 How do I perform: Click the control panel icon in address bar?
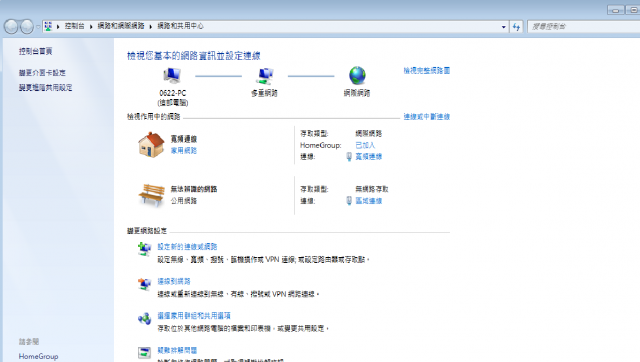(x=48, y=26)
